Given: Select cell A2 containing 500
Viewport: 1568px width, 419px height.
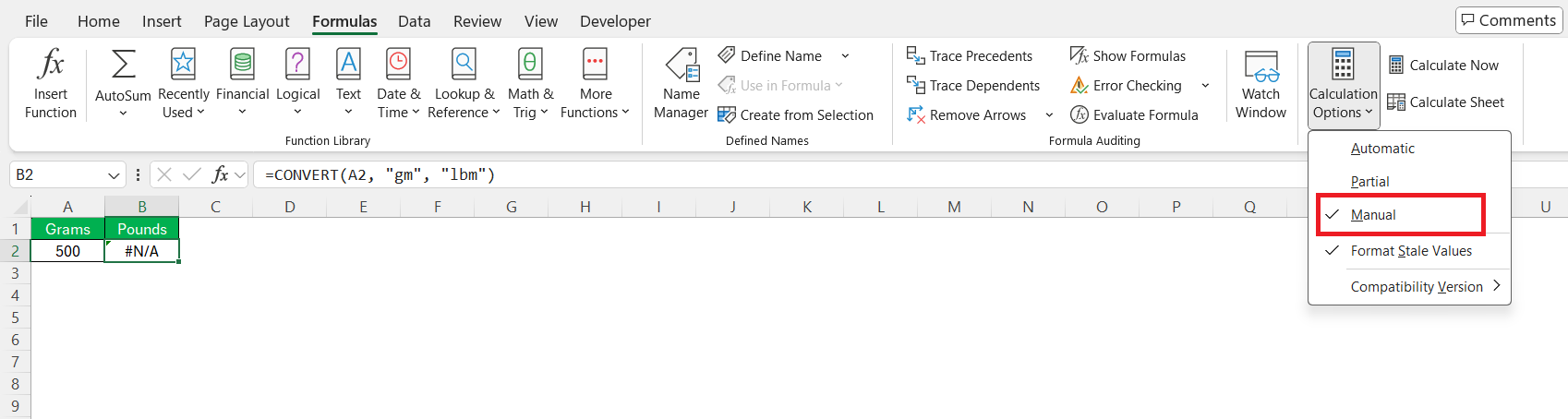Looking at the screenshot, I should point(67,251).
